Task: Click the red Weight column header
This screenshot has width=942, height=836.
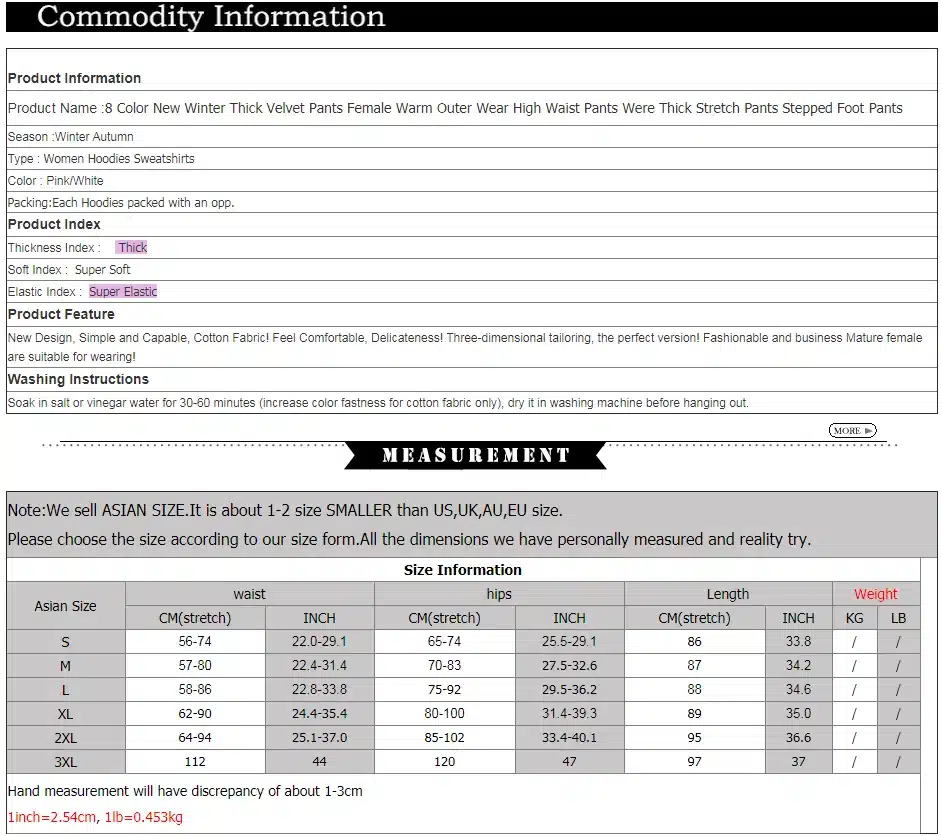Action: (875, 594)
